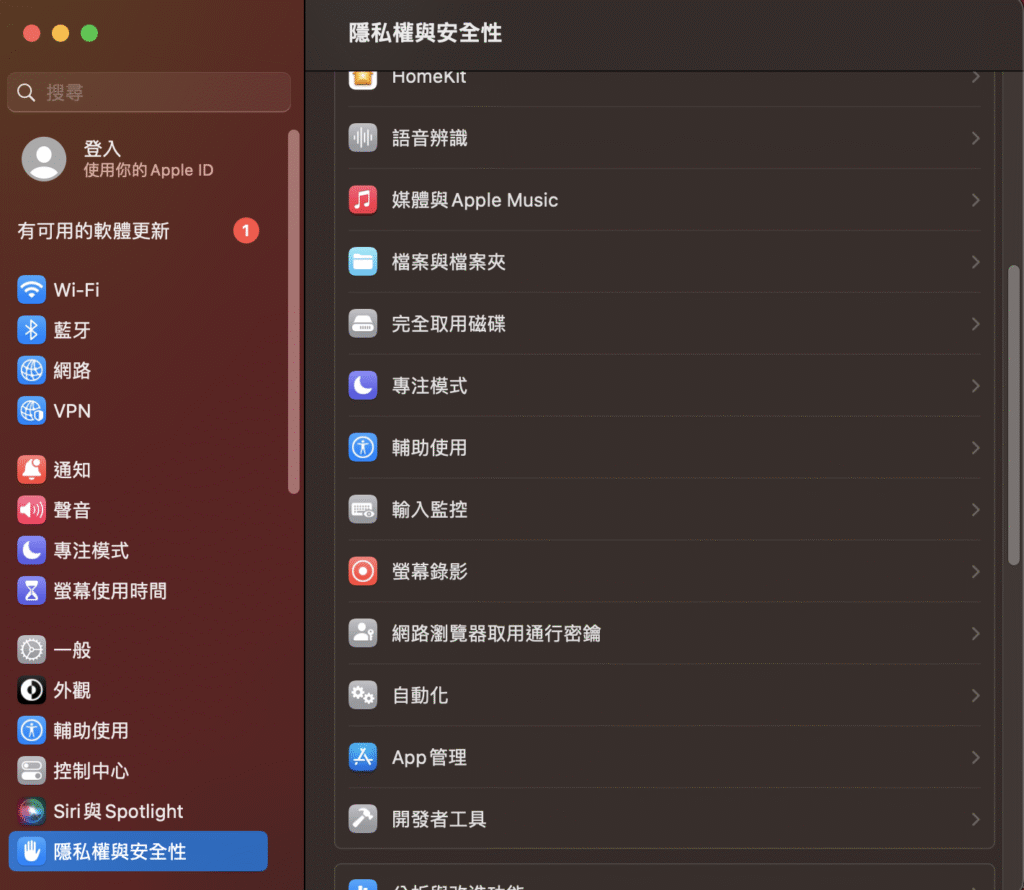Click the 螢幕錄影 record icon
The width and height of the screenshot is (1024, 890).
tap(362, 571)
